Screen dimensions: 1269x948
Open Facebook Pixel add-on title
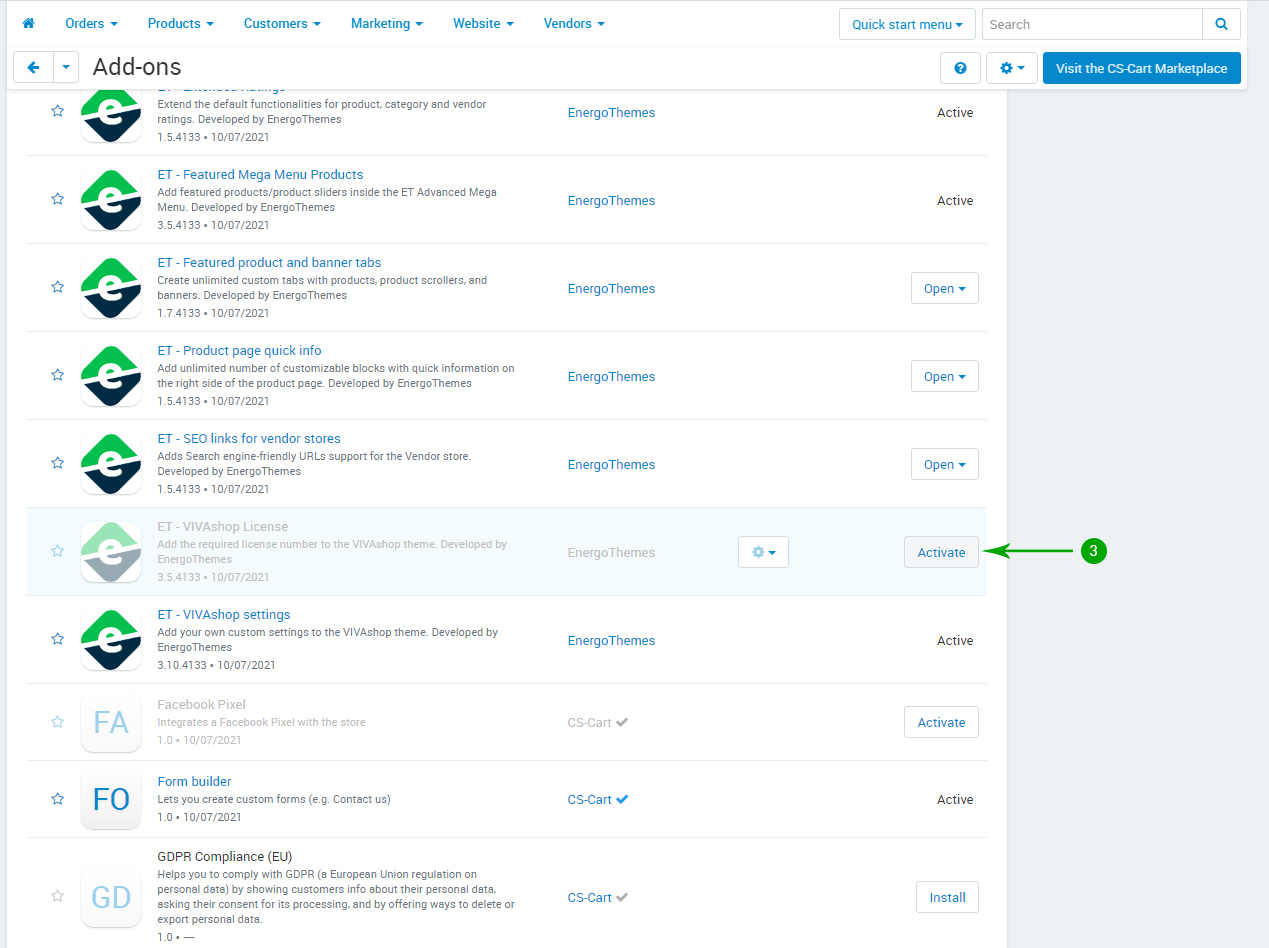(201, 704)
